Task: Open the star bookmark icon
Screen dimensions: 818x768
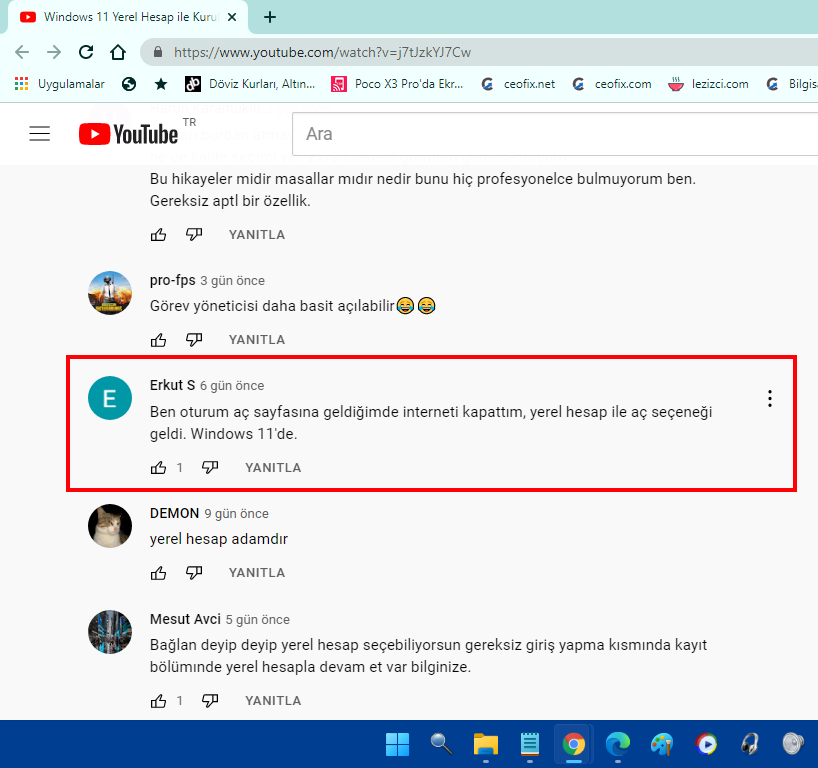Action: 161,84
